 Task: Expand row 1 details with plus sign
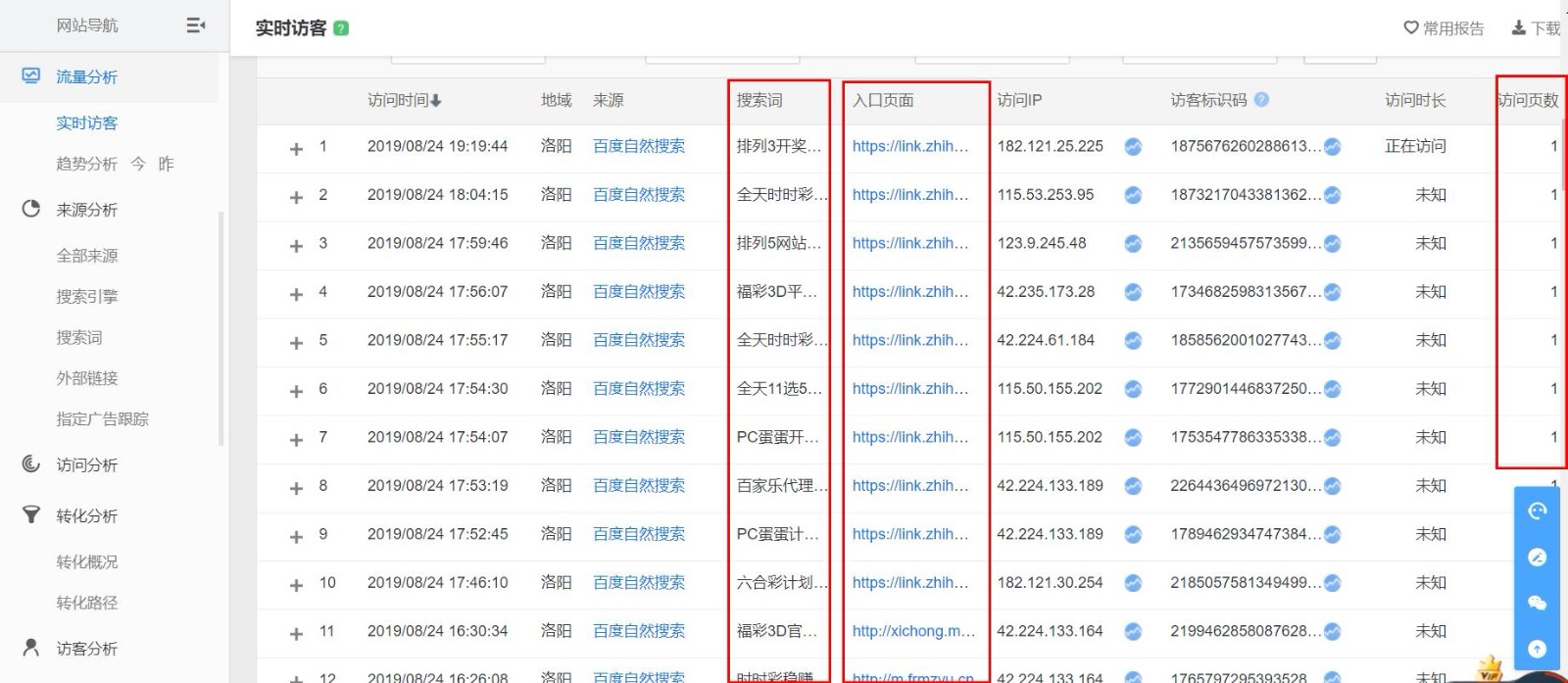click(296, 149)
